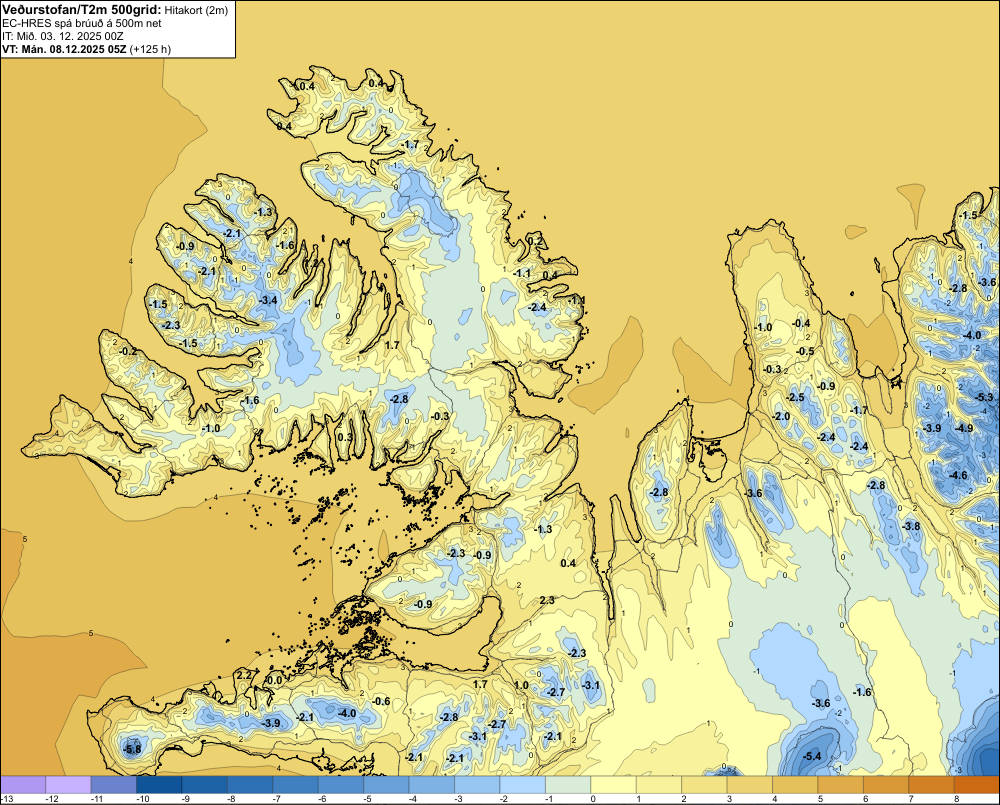Click the 'IT: Mið. 03. 12. 2025 00Z' line

coord(62,36)
